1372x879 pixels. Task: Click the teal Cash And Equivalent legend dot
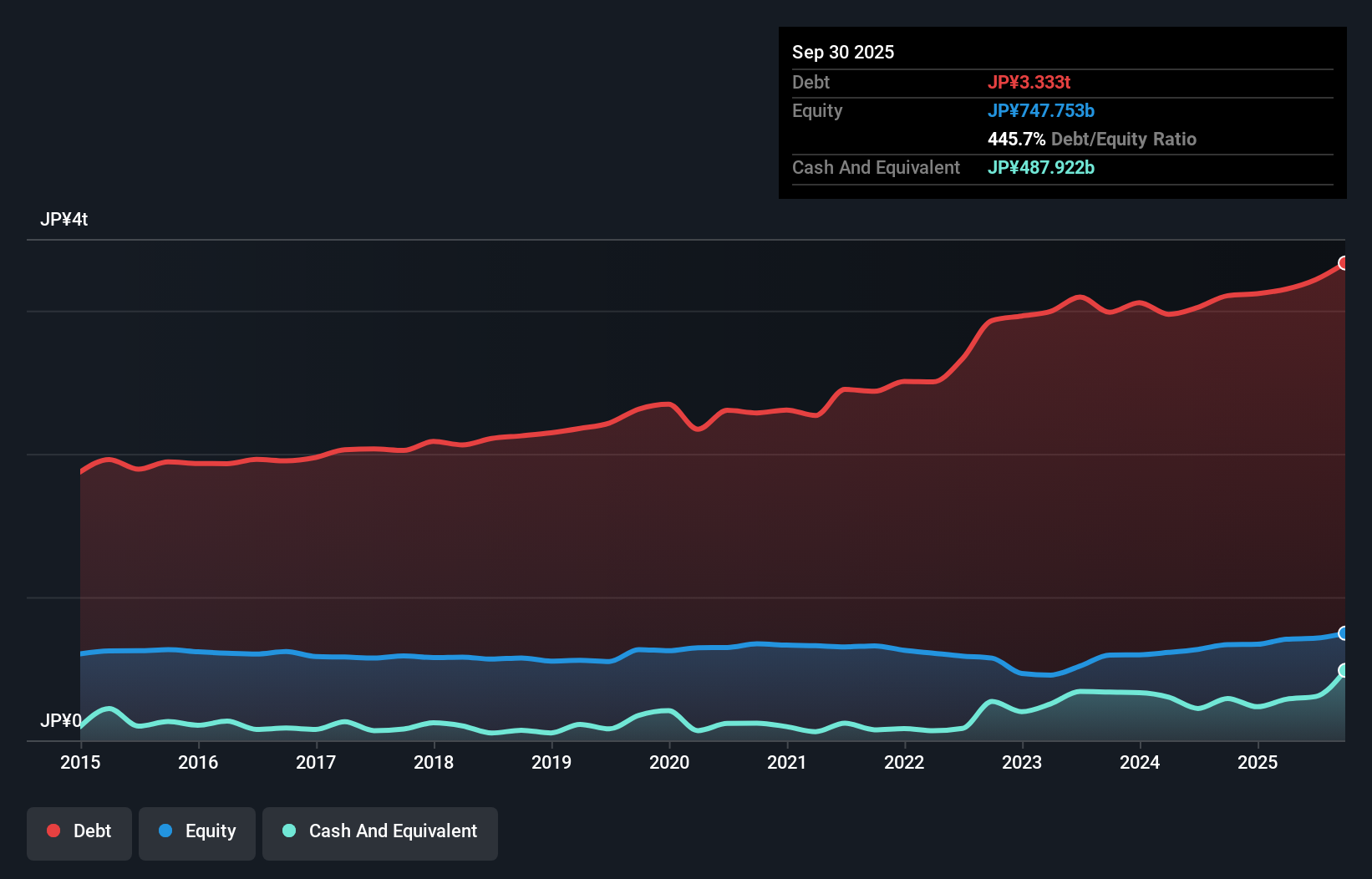point(288,831)
